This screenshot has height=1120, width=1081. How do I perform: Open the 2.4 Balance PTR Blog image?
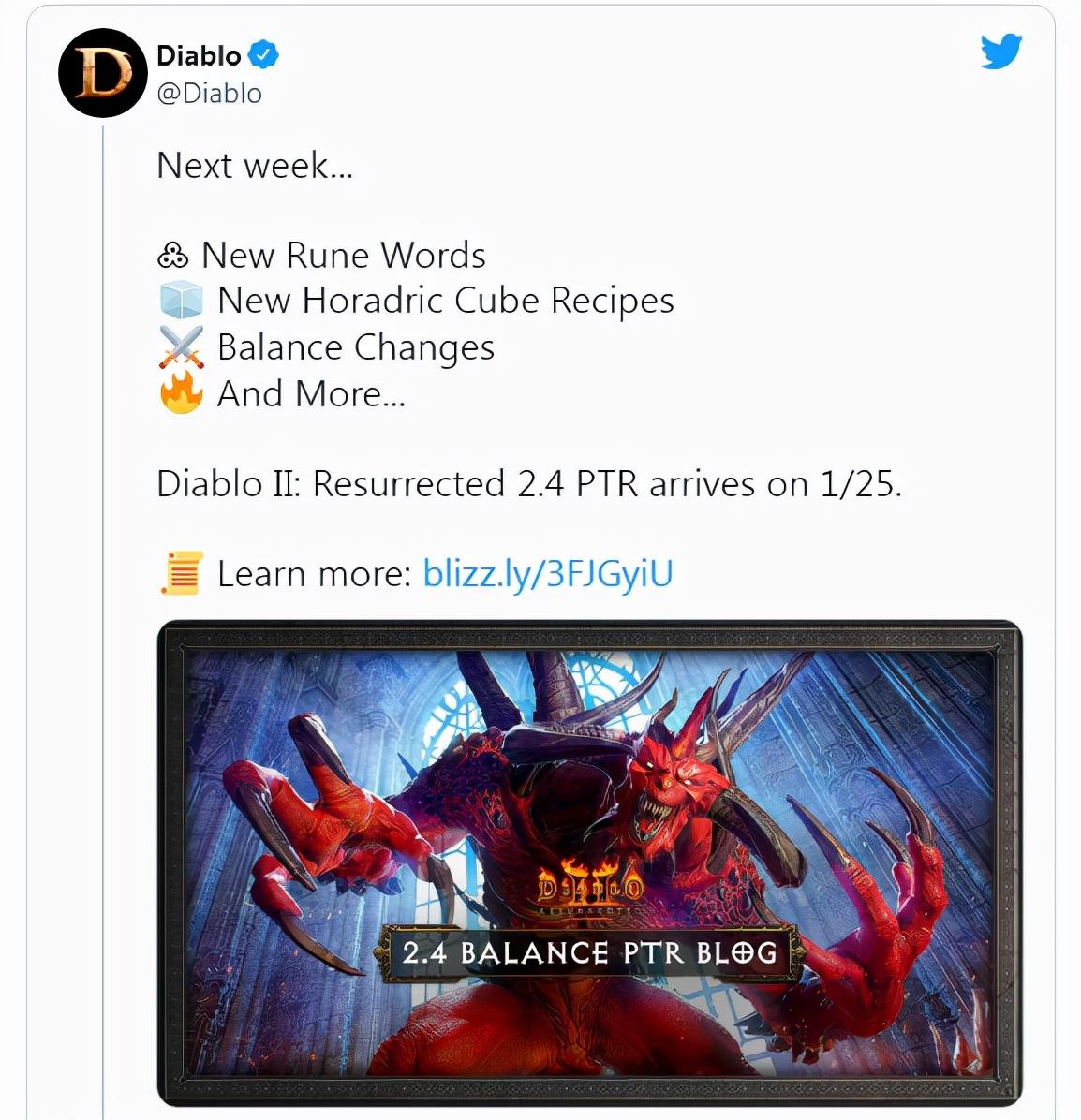click(589, 862)
